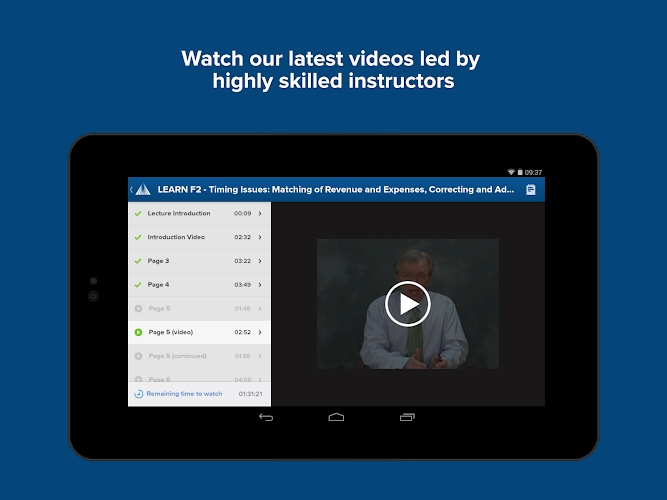This screenshot has height=500, width=667.
Task: Open chevron for Page 5 (continued) row
Action: click(260, 356)
